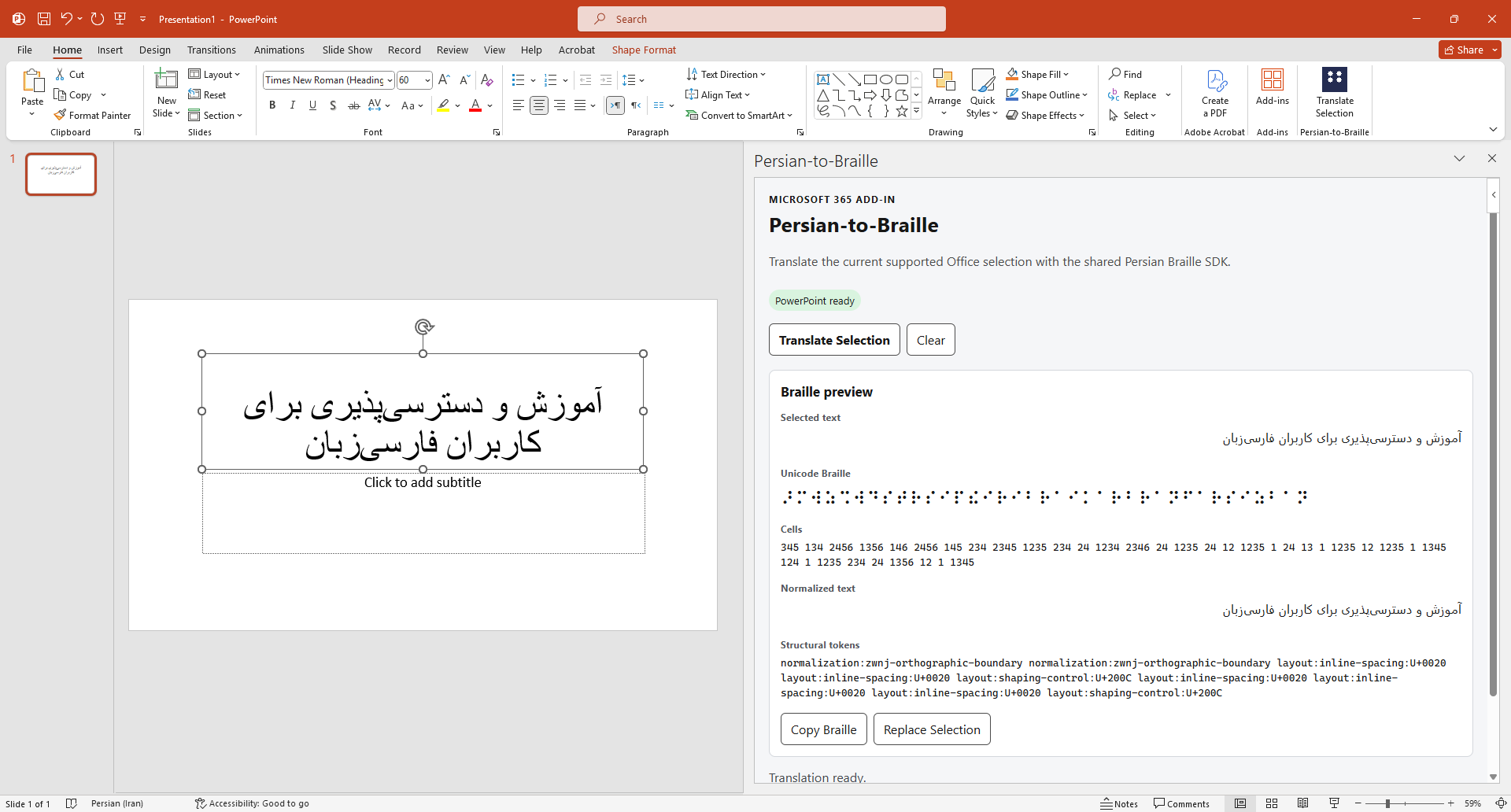Activate Format Painter
This screenshot has width=1511, height=812.
tap(92, 115)
